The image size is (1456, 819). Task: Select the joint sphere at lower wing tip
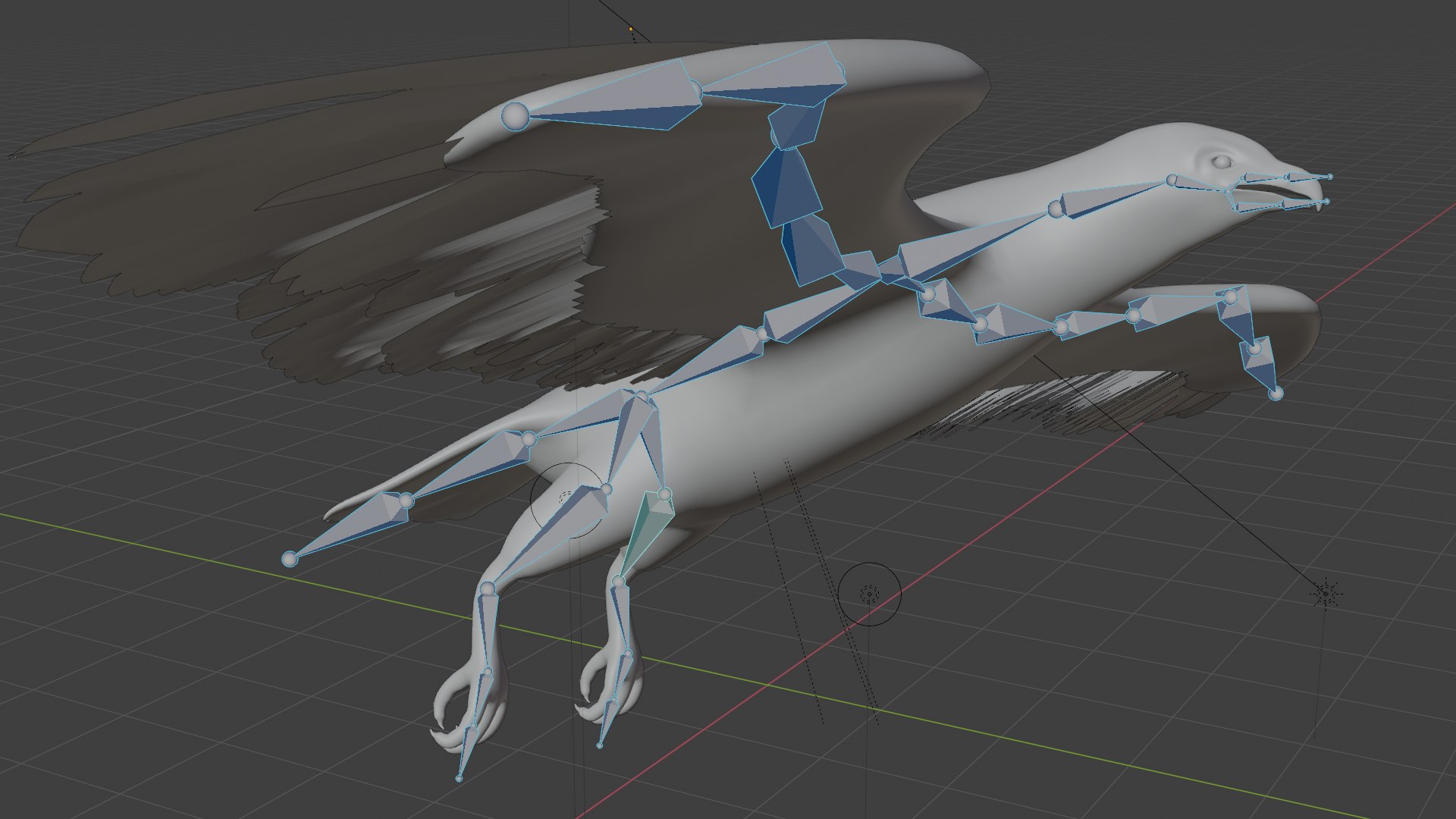click(1276, 393)
